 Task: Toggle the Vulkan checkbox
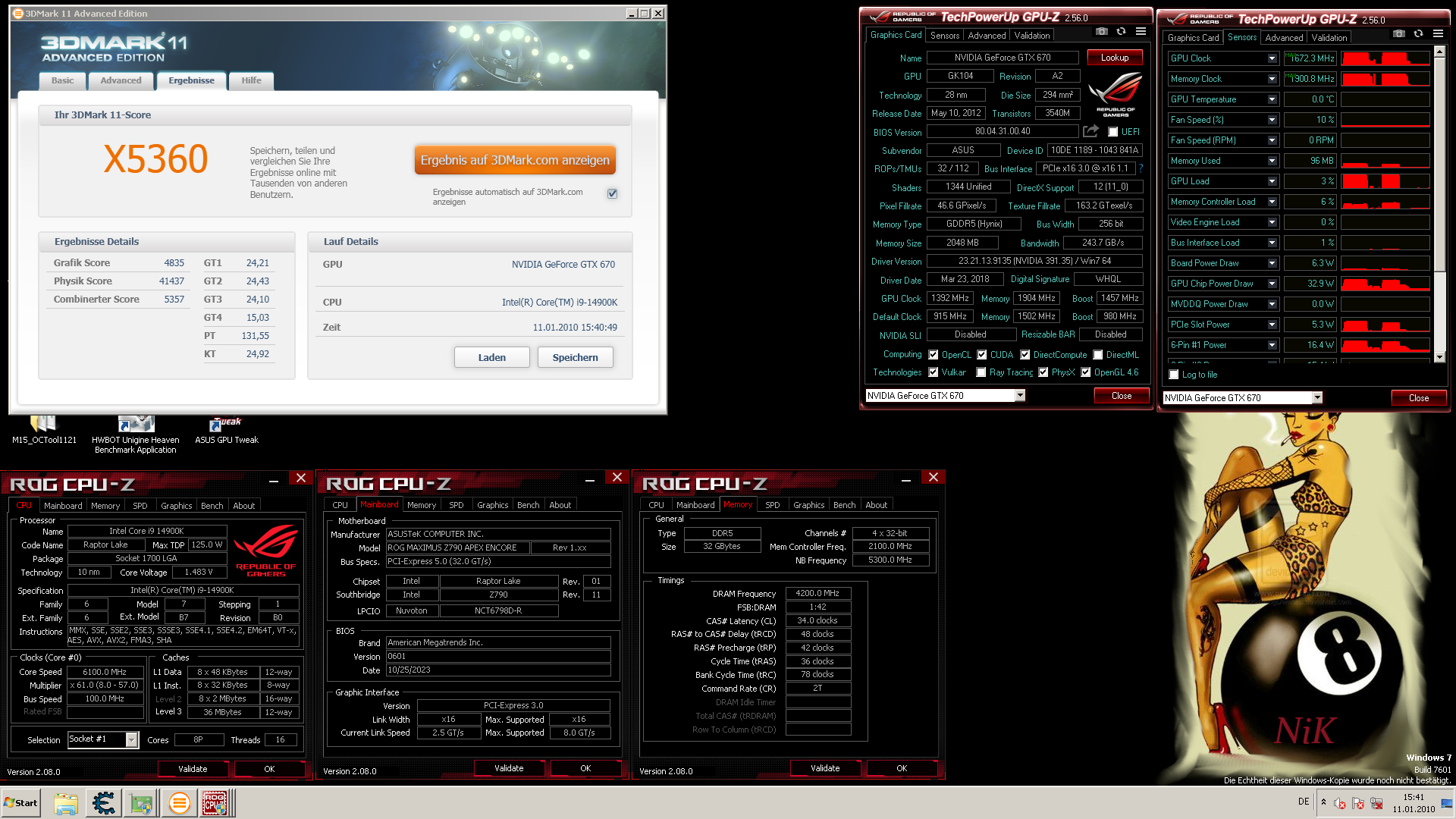click(x=934, y=372)
